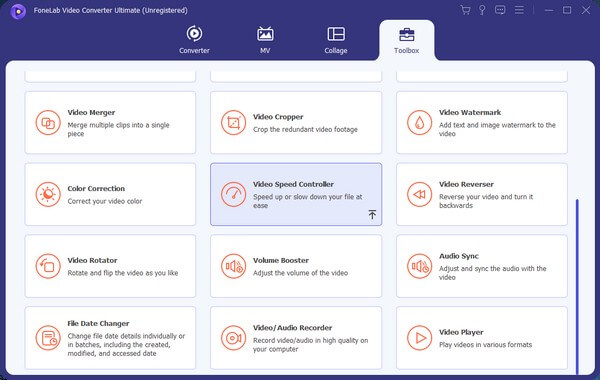Click the Video Merger icon
Image resolution: width=600 pixels, height=380 pixels.
pos(48,123)
